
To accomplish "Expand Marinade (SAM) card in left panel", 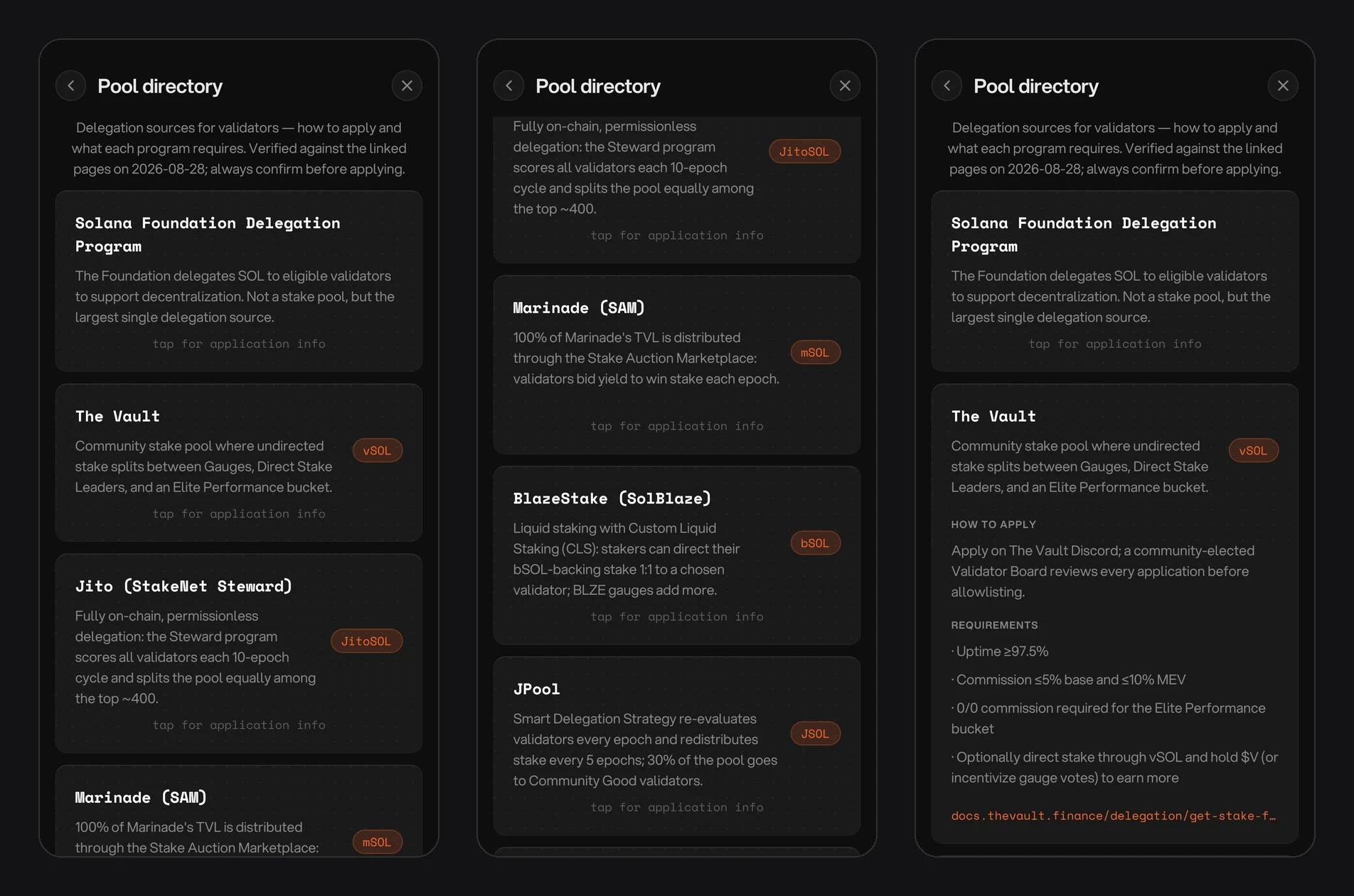I will (239, 811).
